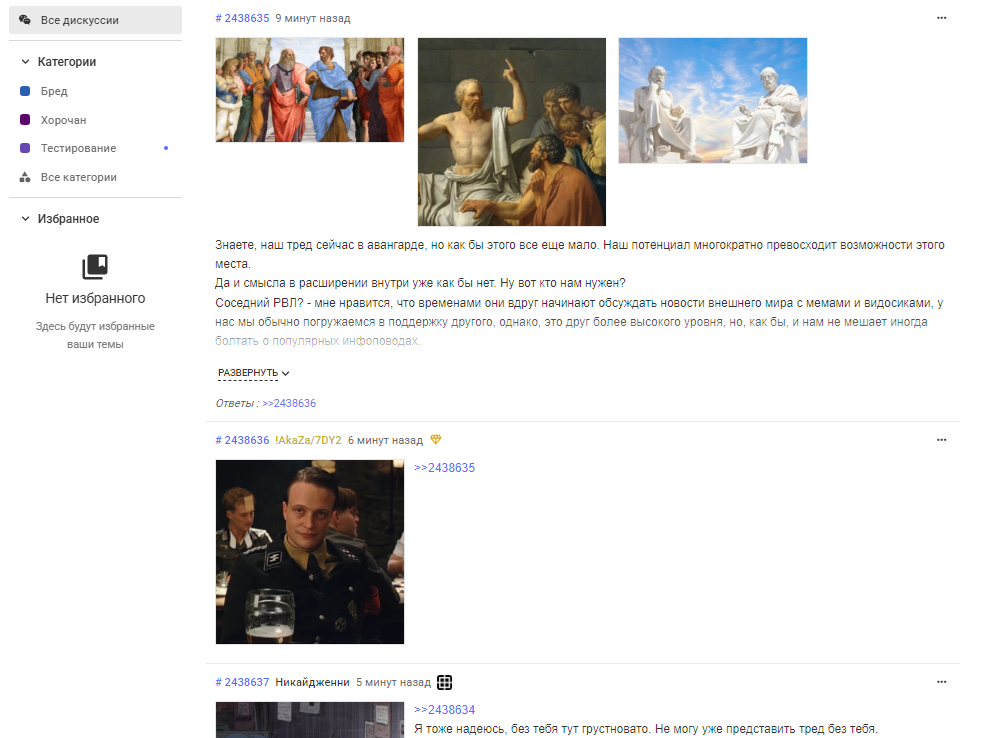This screenshot has width=993, height=738.
Task: Click the tripcode !AkaZa/7DY2
Action: click(x=308, y=440)
